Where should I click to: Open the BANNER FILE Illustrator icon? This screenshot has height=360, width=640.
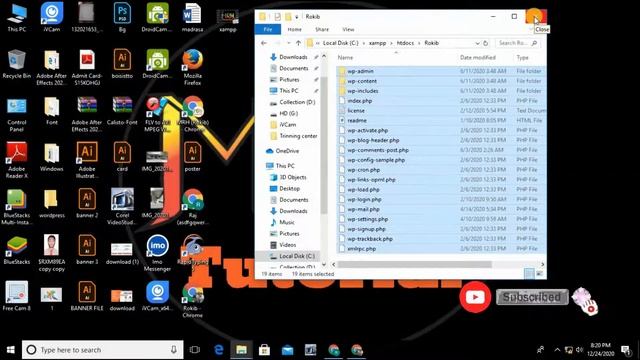87,297
